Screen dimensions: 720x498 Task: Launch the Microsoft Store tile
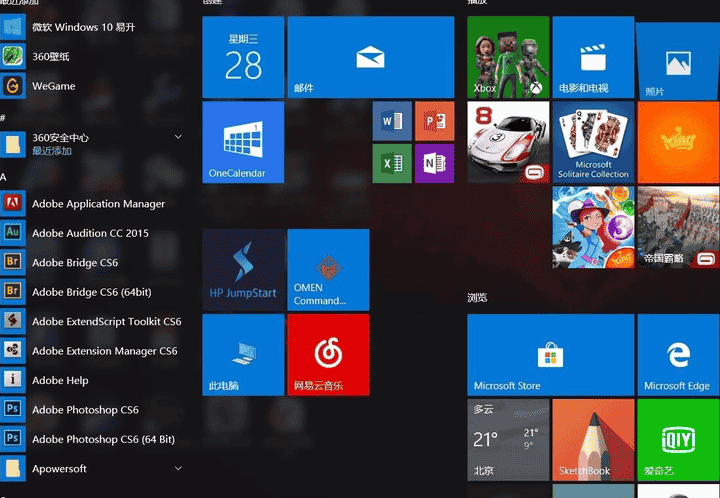(550, 354)
